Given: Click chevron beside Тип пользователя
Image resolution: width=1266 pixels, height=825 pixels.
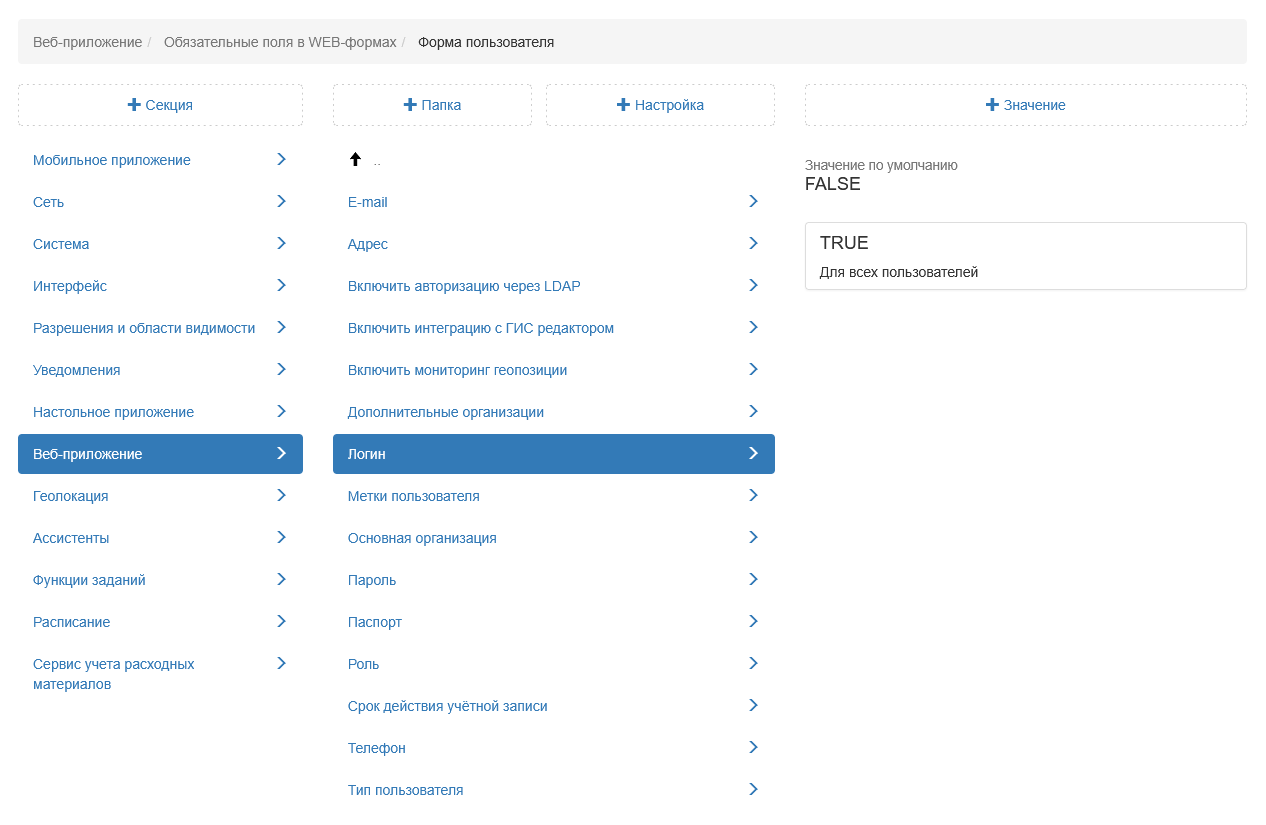Looking at the screenshot, I should 753,790.
